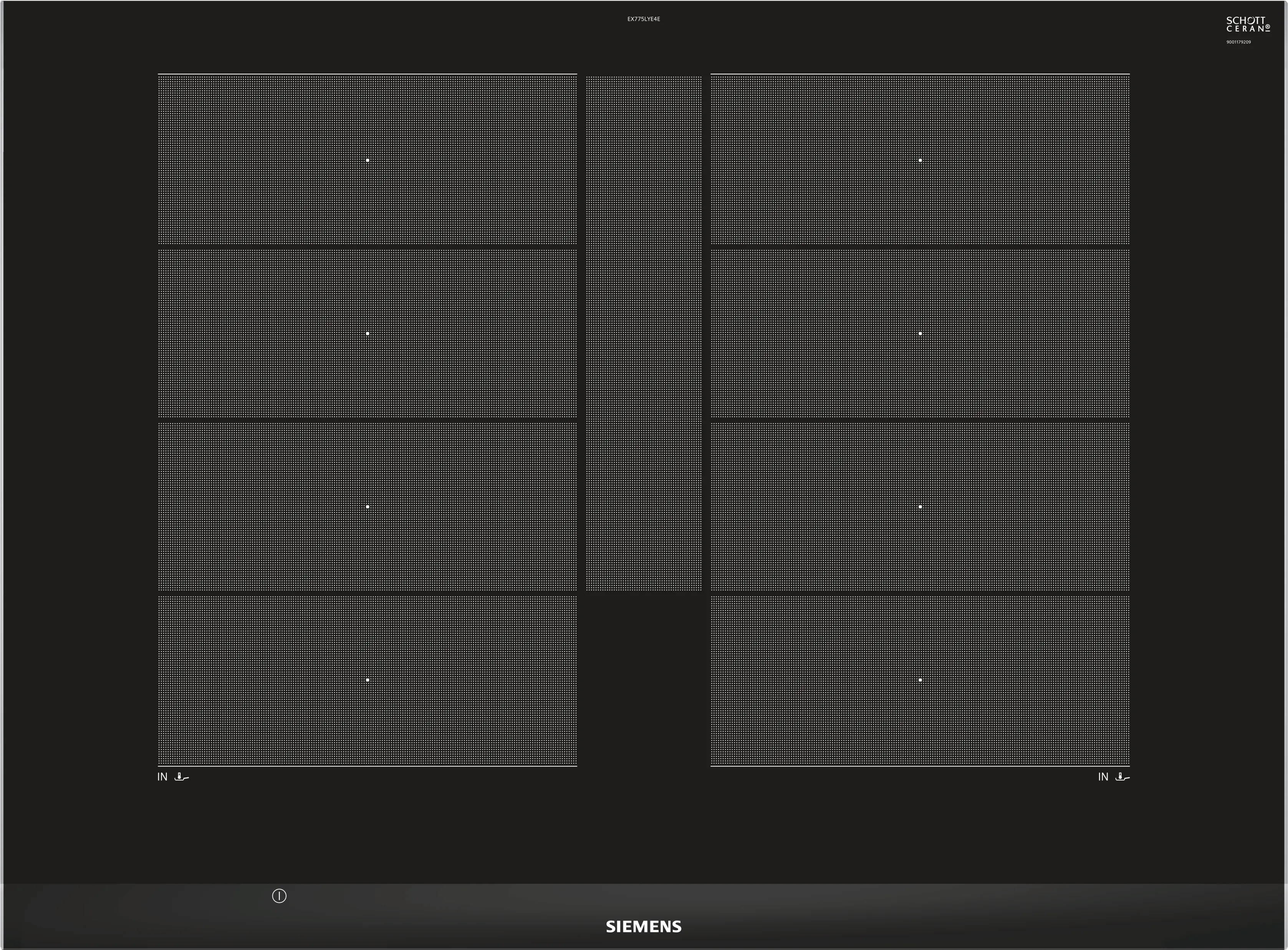Select center dot of bottom-left cooking zone
The width and height of the screenshot is (1288, 950).
367,680
